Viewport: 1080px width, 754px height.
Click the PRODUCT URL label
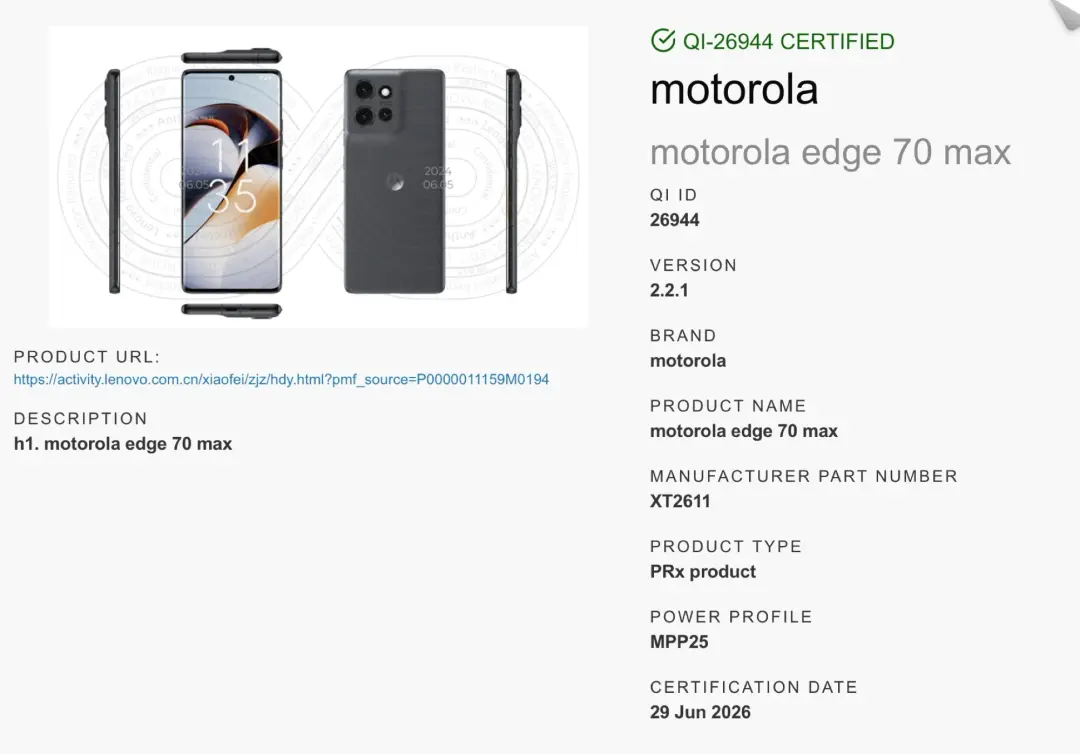click(x=87, y=357)
